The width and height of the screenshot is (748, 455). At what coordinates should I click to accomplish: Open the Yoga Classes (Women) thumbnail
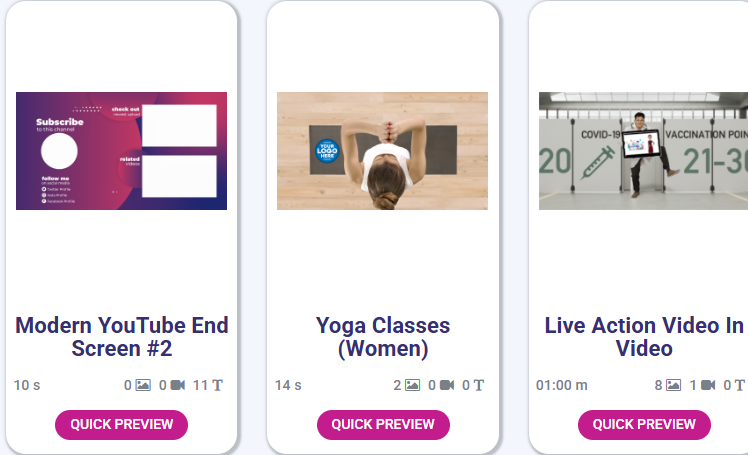tap(382, 151)
